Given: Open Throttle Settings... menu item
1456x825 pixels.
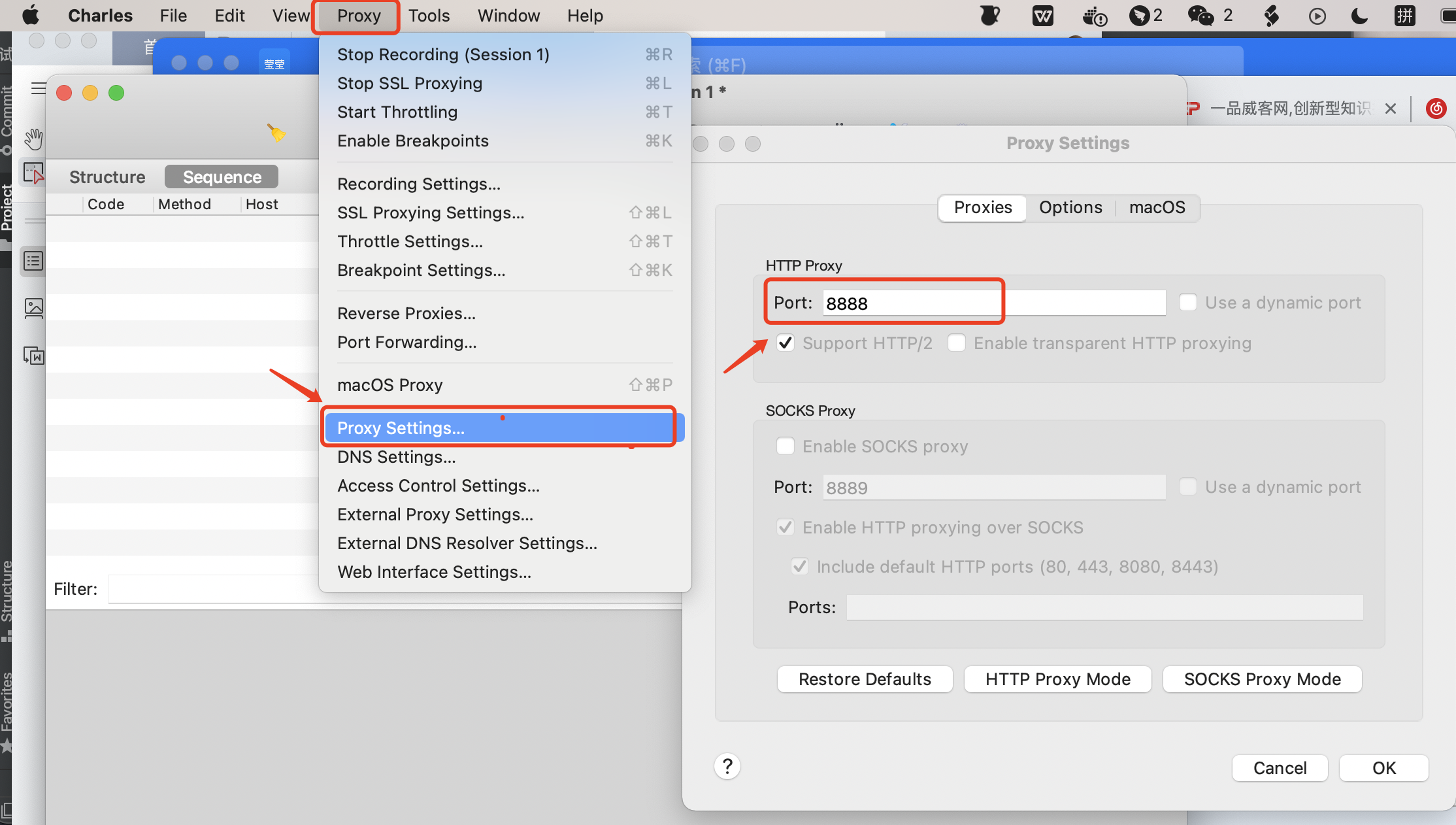Looking at the screenshot, I should click(x=505, y=241).
